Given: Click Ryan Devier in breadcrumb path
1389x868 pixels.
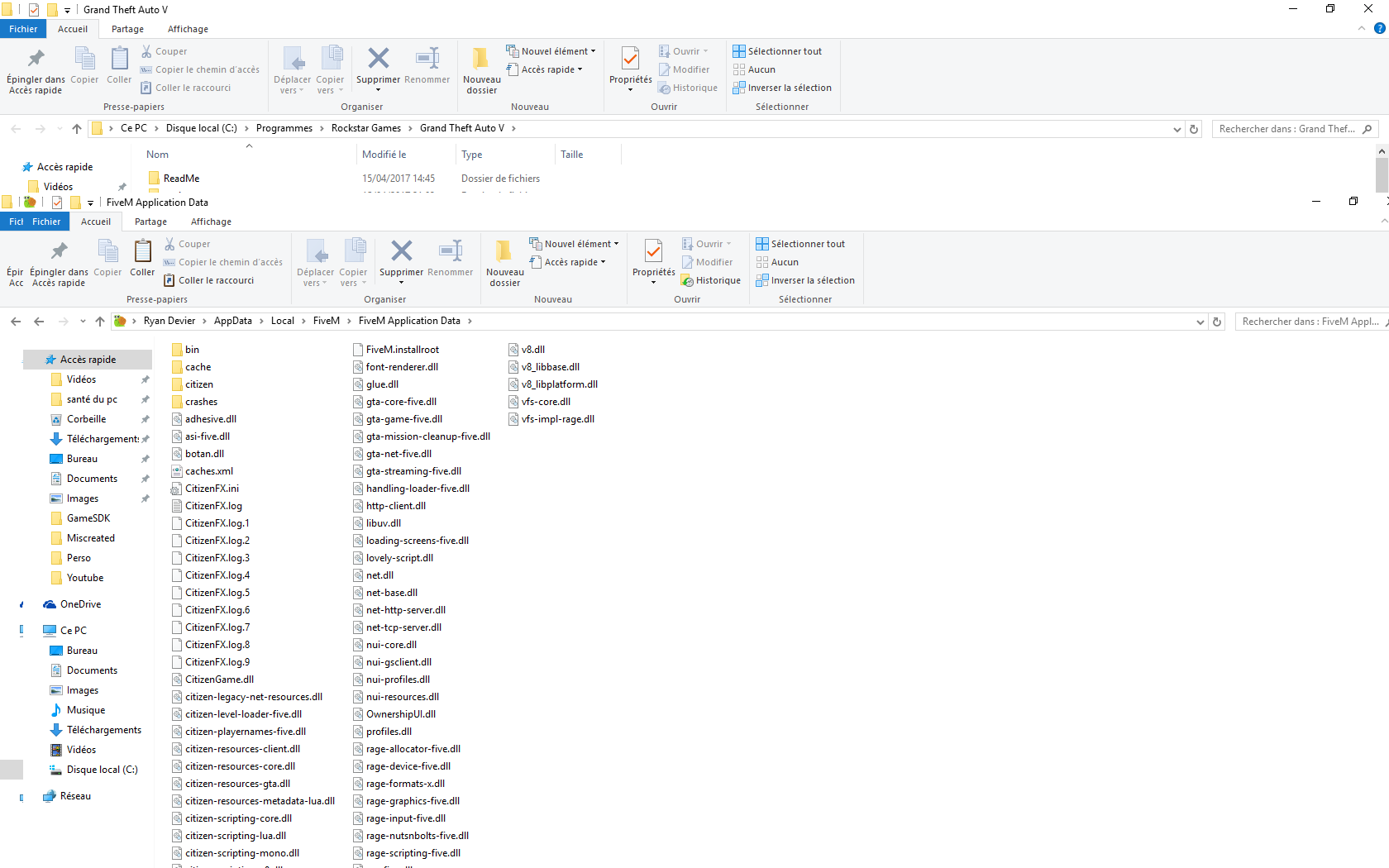Looking at the screenshot, I should 169,321.
